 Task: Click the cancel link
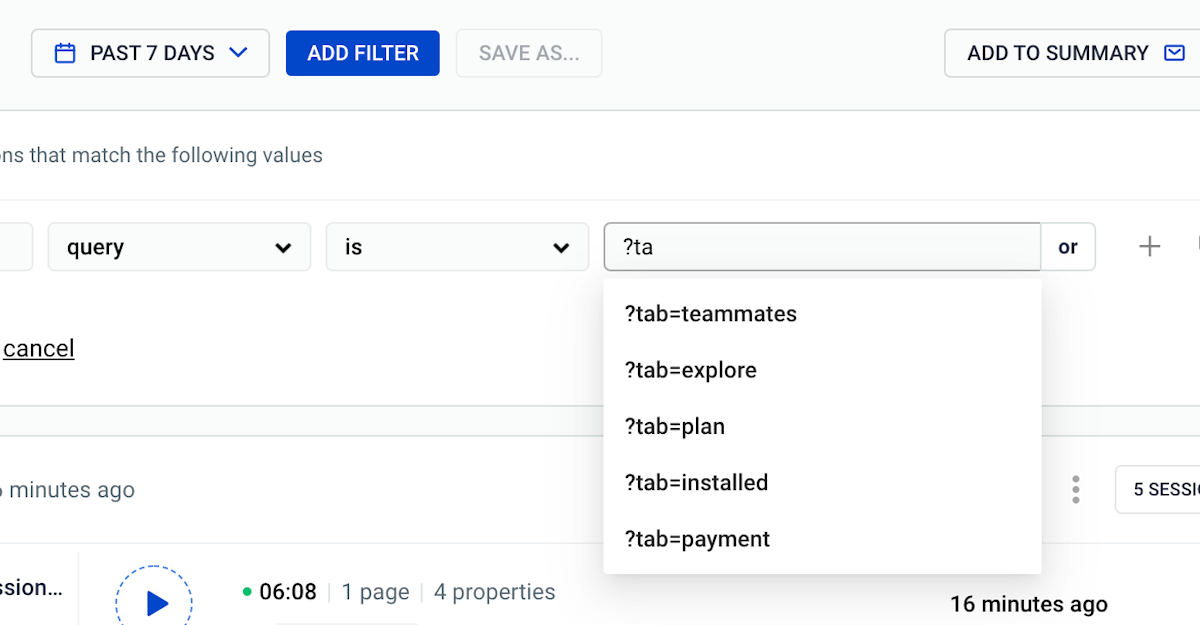39,348
